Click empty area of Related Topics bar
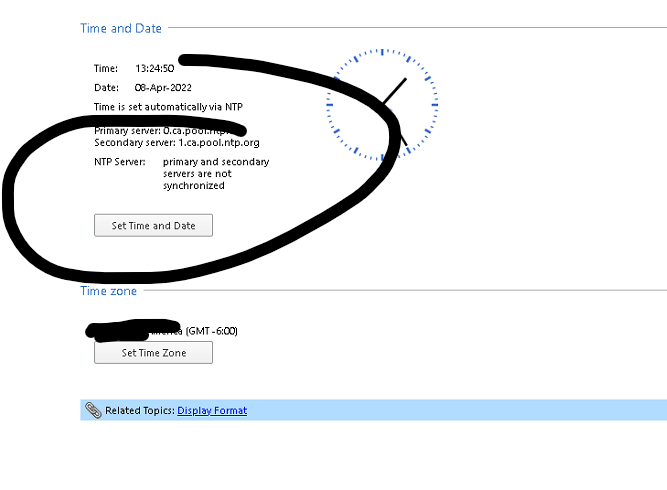This screenshot has height=490, width=667. [x=450, y=410]
